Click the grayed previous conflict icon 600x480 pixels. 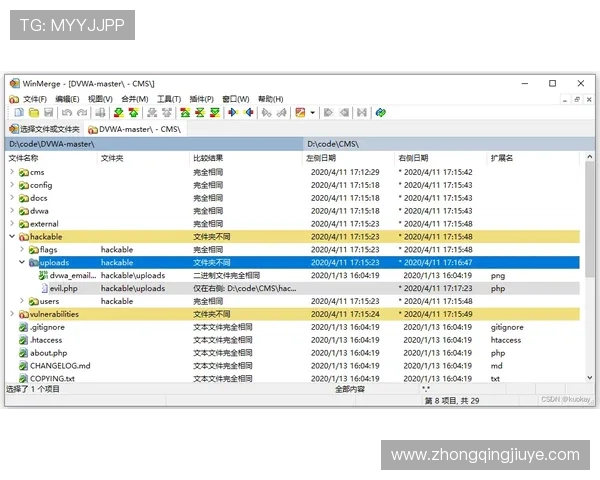pyautogui.click(x=167, y=113)
